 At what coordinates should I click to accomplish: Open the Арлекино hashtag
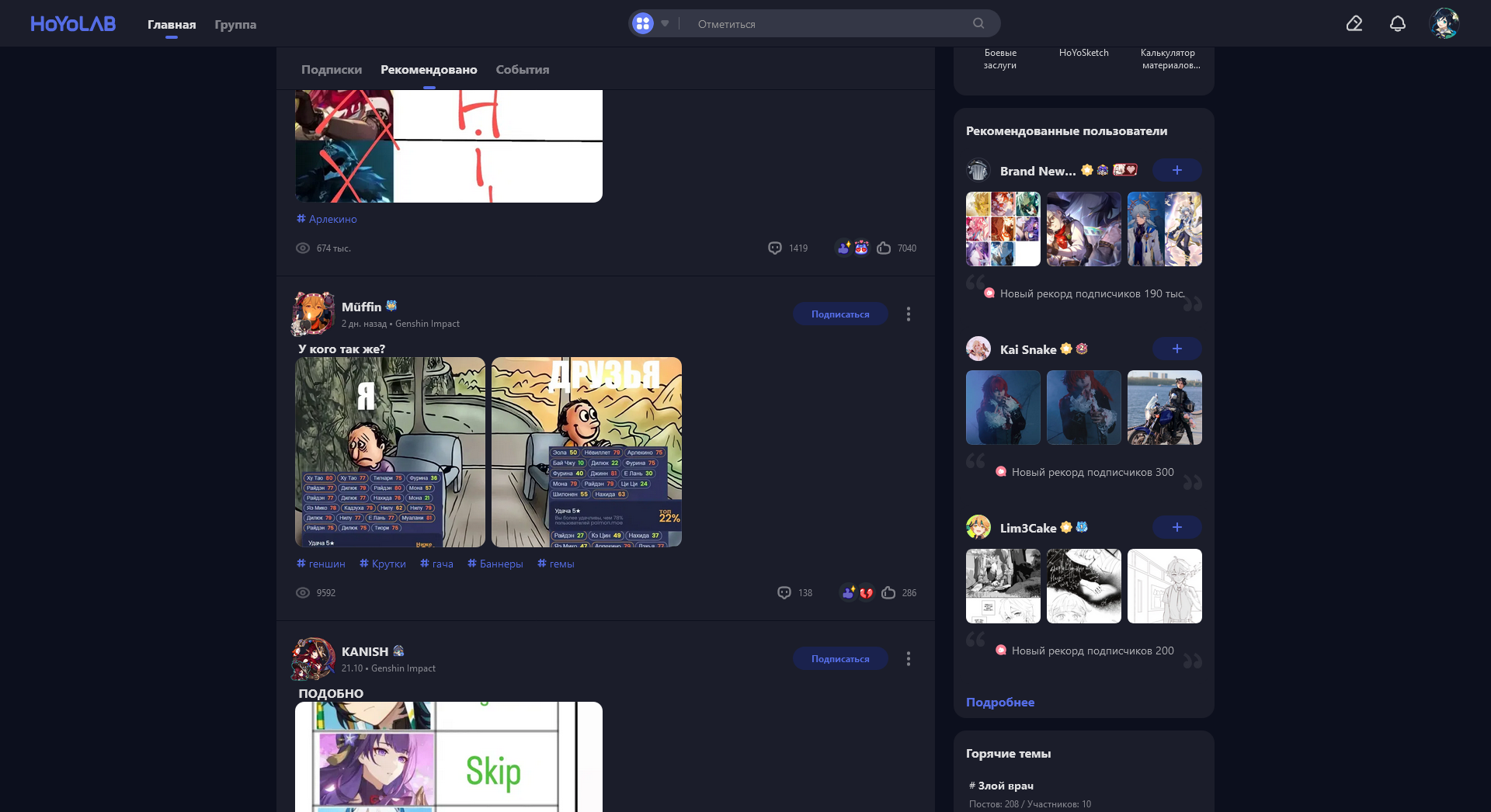pos(327,219)
